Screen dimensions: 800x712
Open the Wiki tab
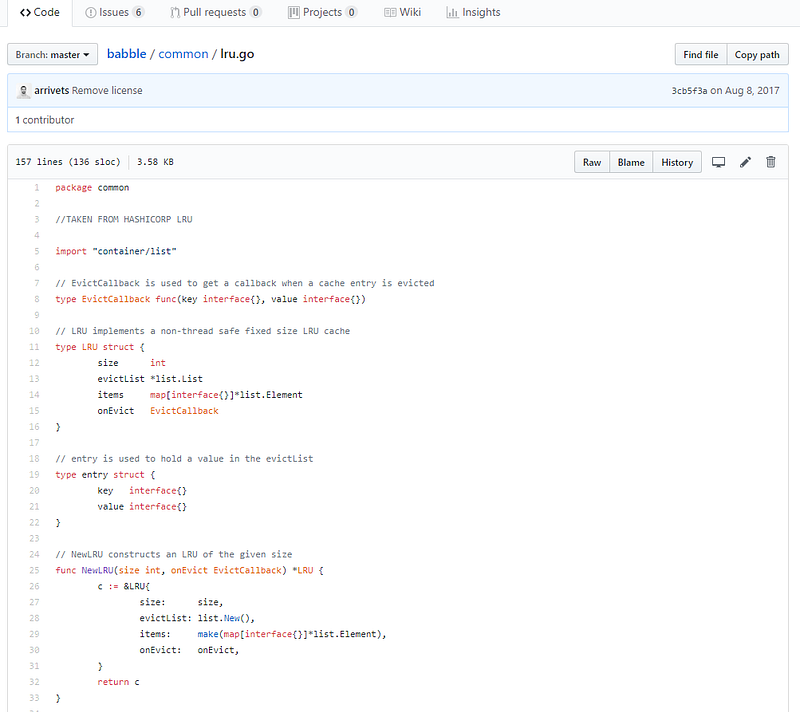(x=402, y=13)
